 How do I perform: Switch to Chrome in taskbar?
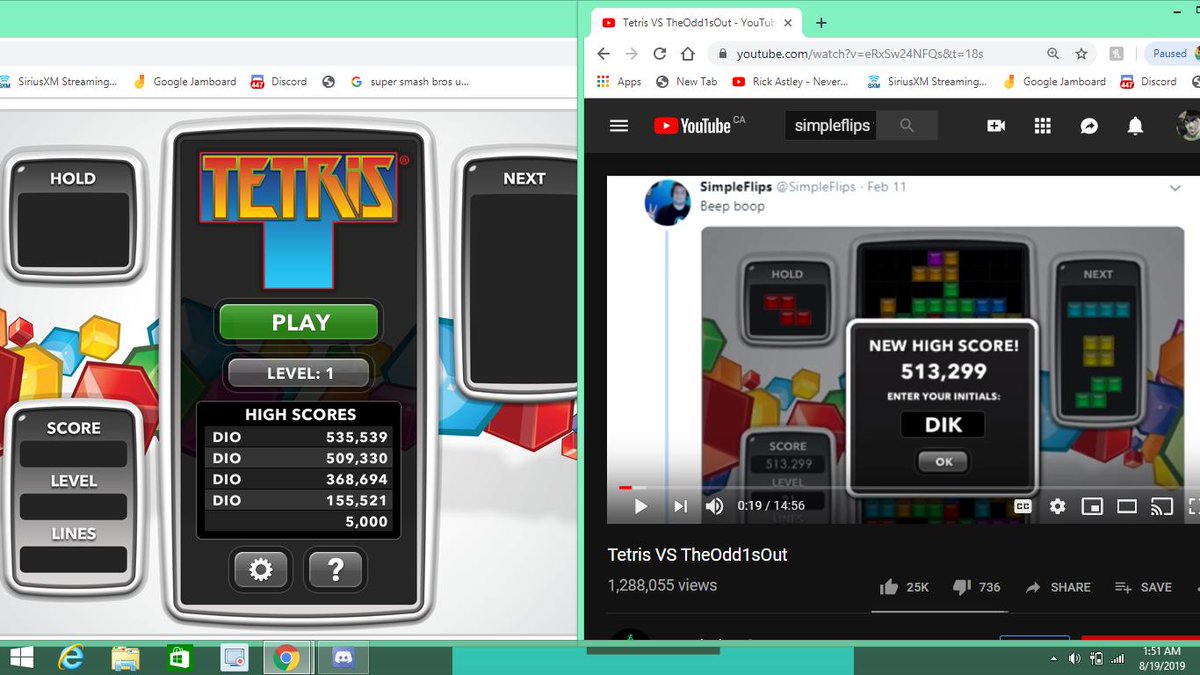click(286, 658)
